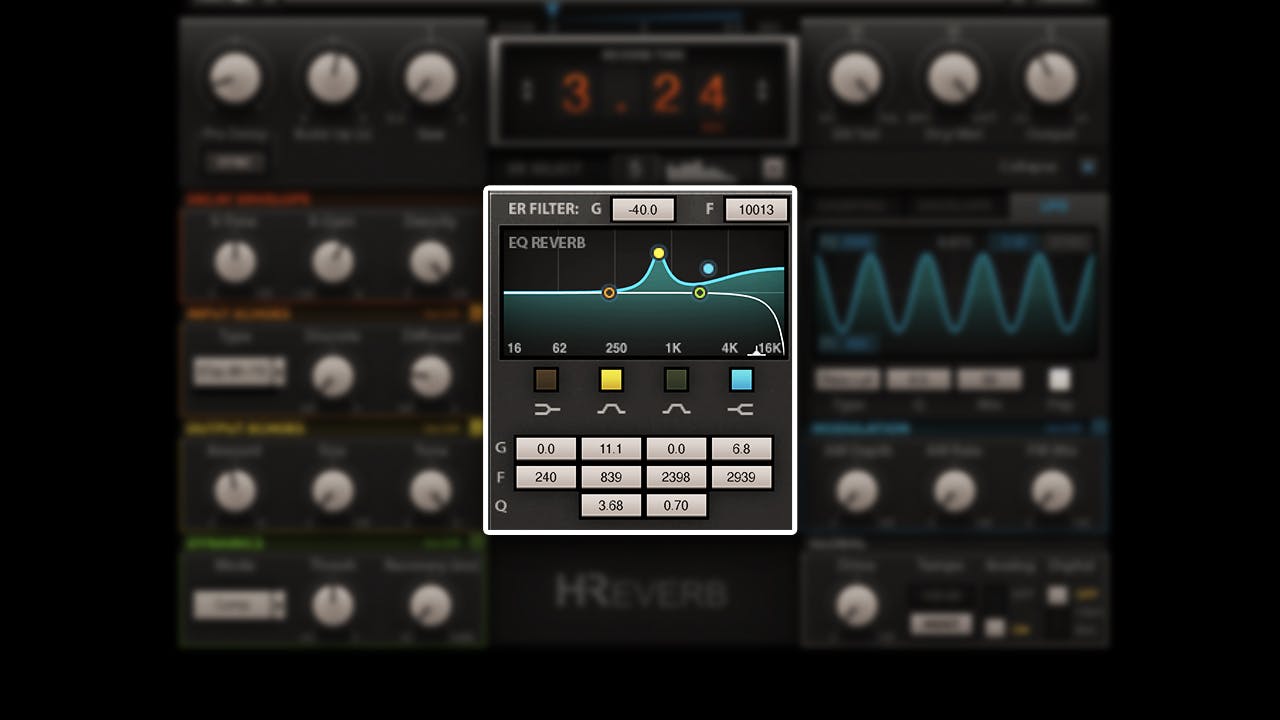Toggle the Freq square in the LFO section
1280x720 pixels.
[x=1059, y=380]
